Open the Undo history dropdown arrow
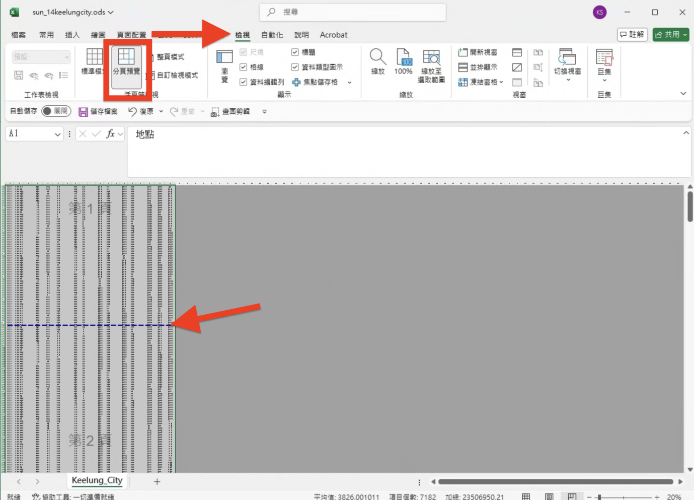 161,112
